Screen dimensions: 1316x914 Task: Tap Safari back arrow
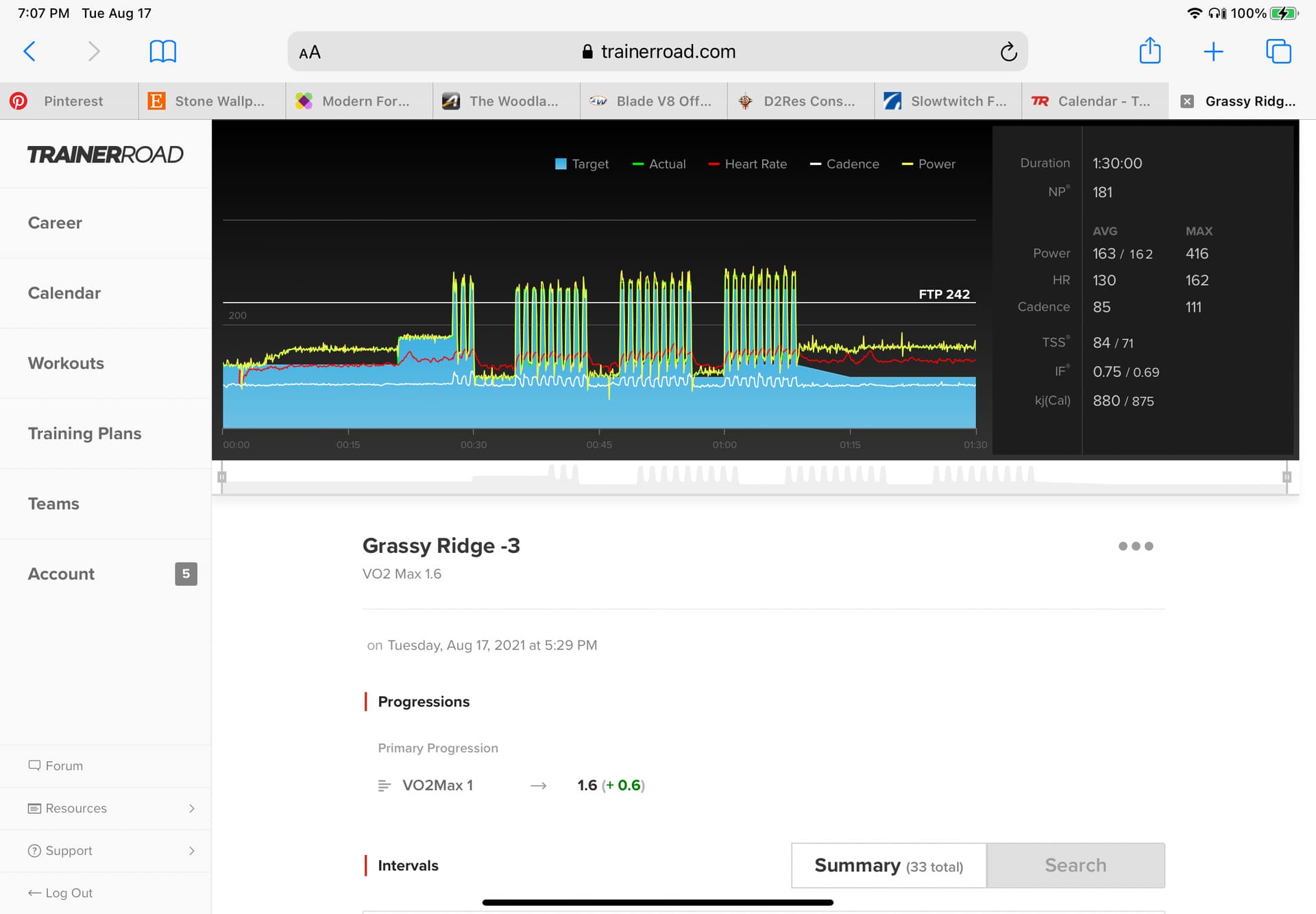[29, 51]
